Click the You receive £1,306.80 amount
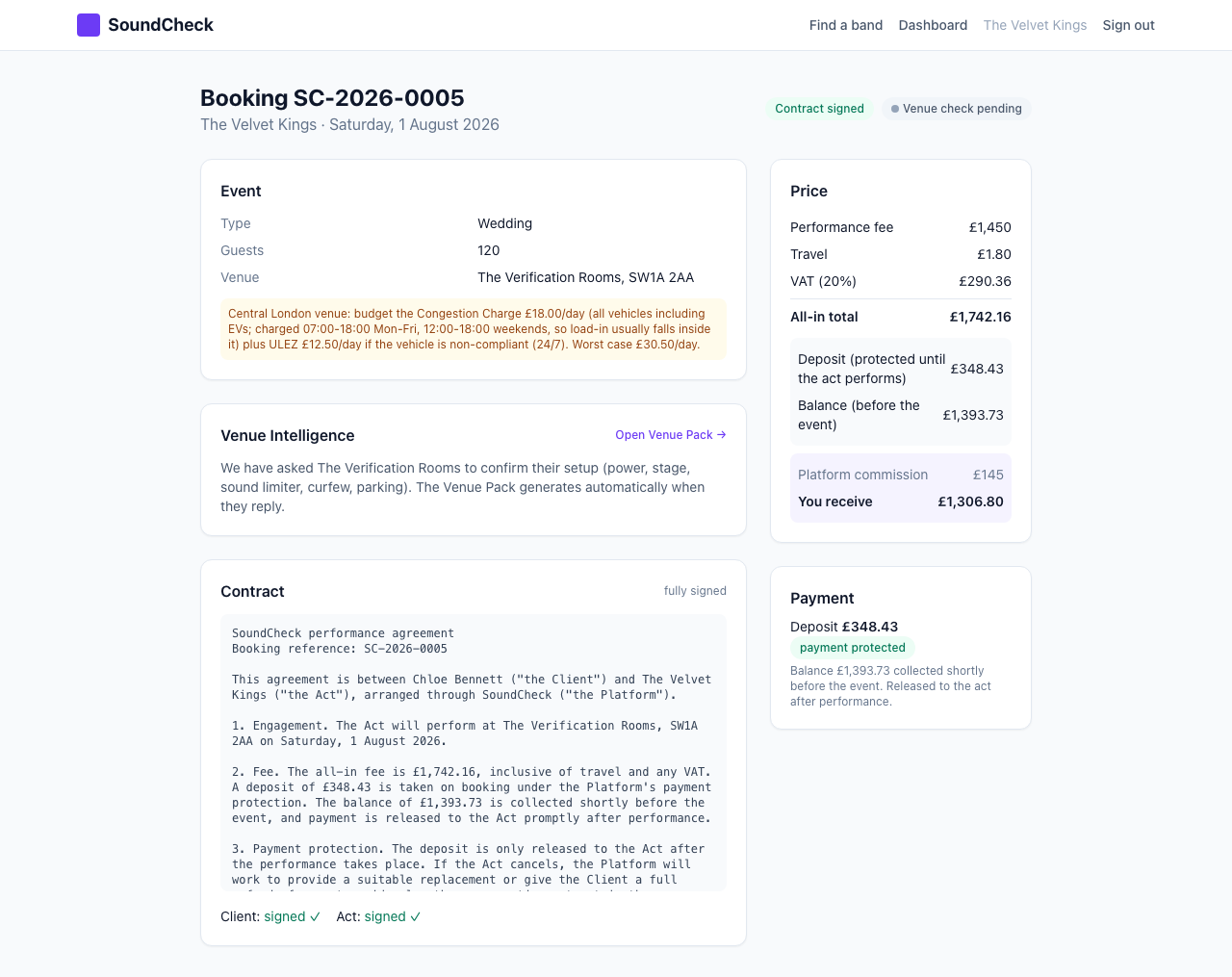 coord(971,501)
